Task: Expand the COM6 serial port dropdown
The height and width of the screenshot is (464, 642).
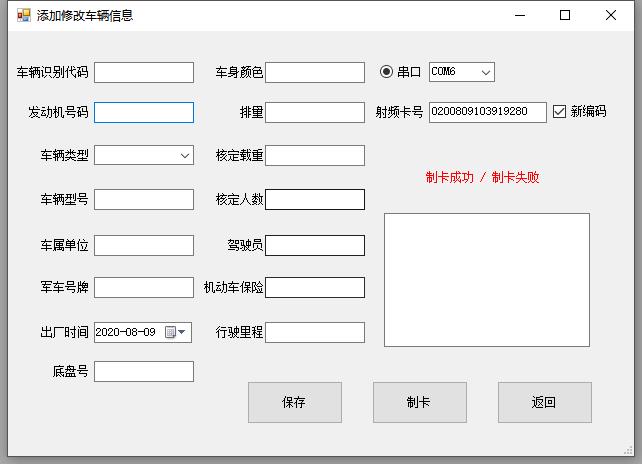Action: tap(485, 72)
